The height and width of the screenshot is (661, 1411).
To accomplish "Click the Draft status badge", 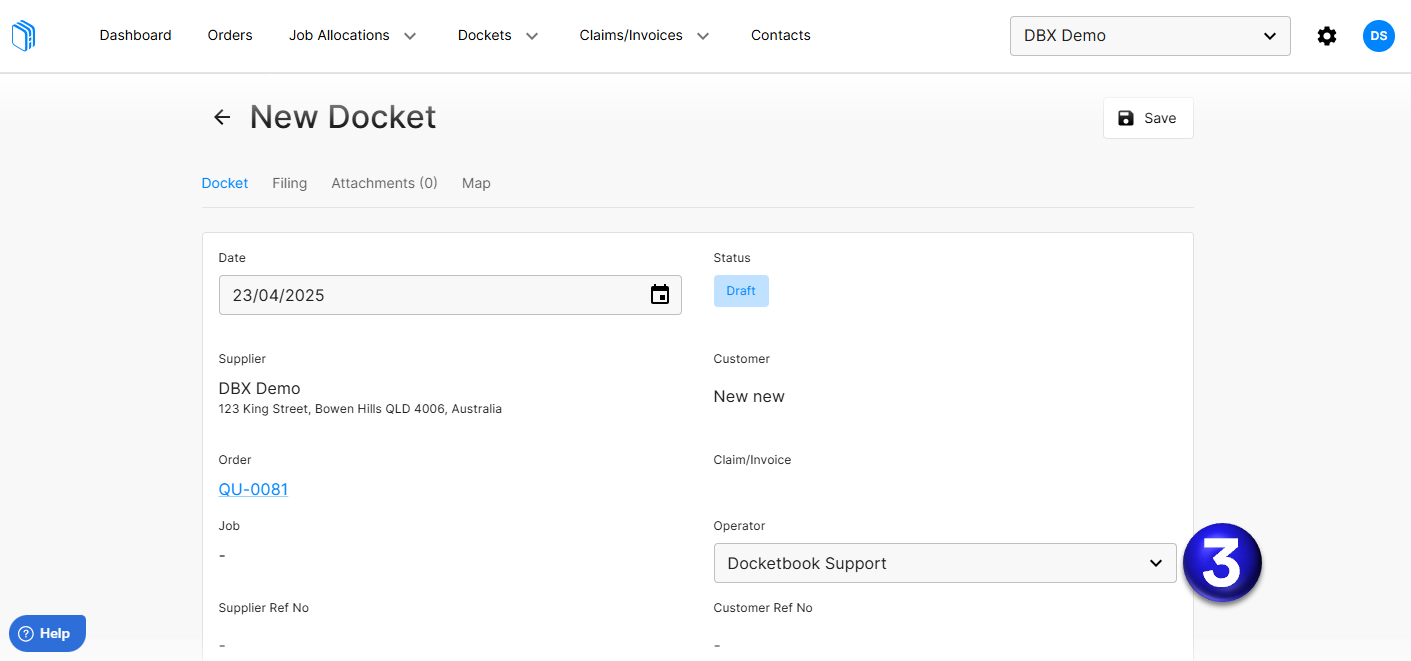I will (x=741, y=290).
